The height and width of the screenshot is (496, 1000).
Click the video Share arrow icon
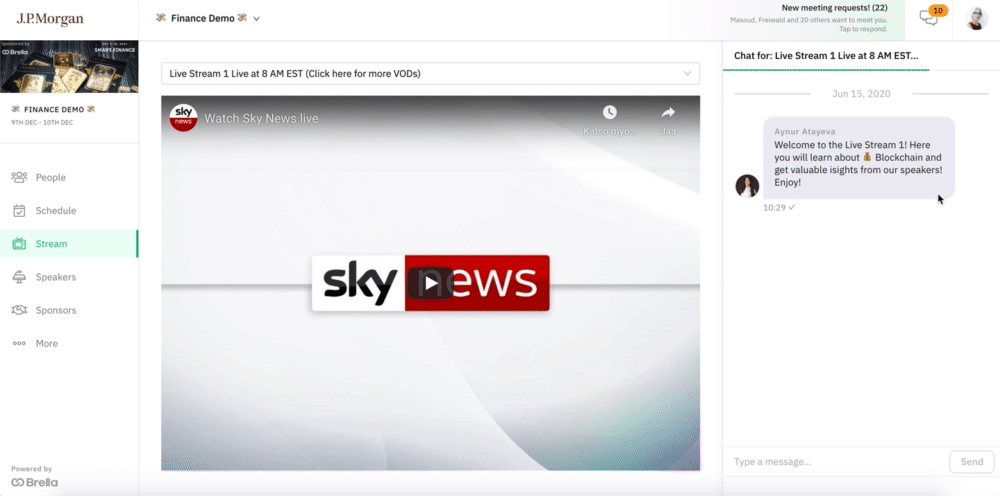pos(668,113)
